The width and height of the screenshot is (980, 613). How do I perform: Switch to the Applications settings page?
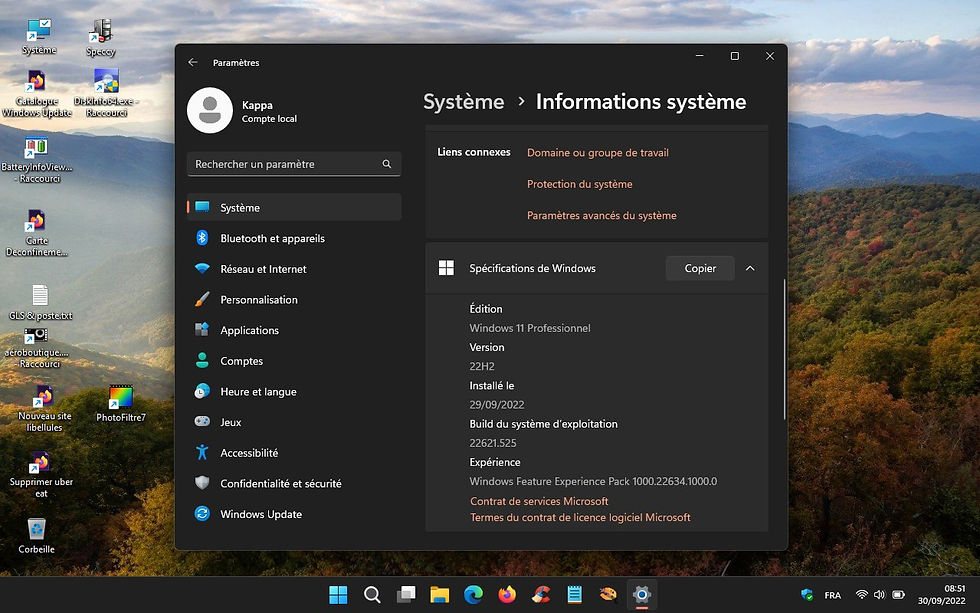pyautogui.click(x=294, y=330)
